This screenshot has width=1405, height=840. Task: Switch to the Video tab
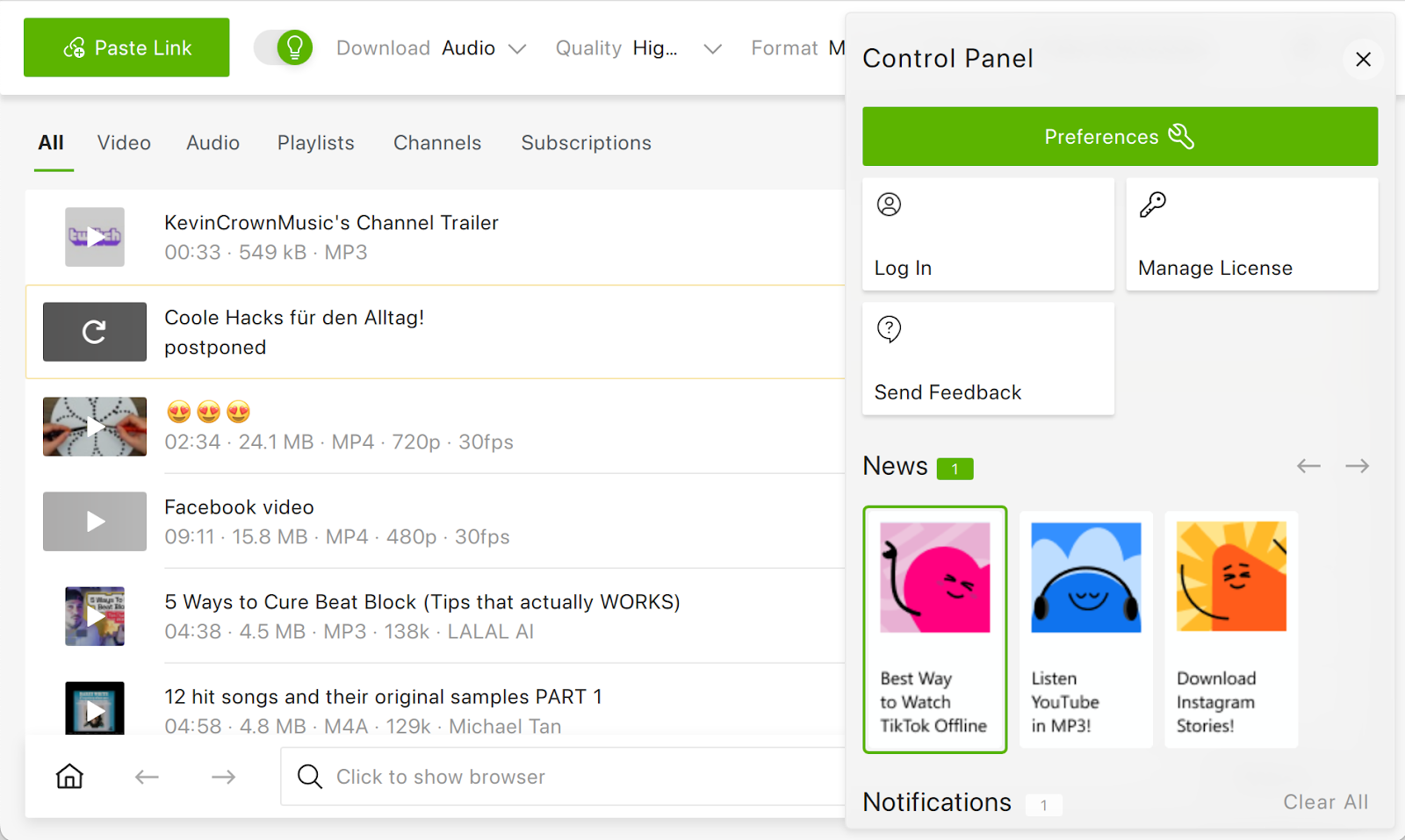coord(124,143)
